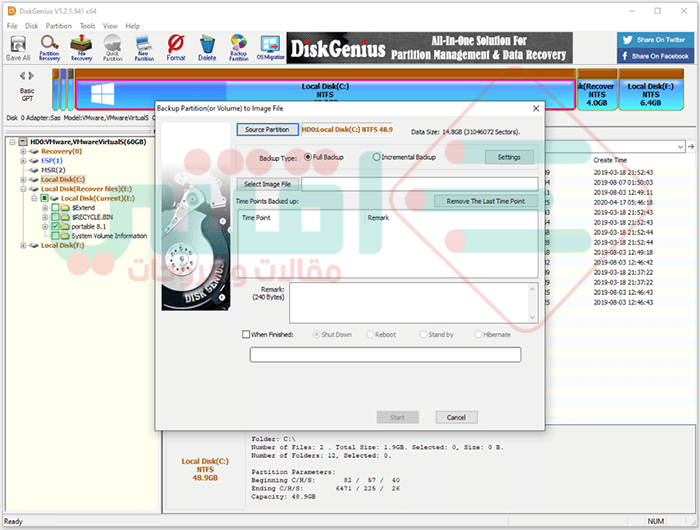The width and height of the screenshot is (700, 530).
Task: Go to previous disk arrow
Action: pyautogui.click(x=22, y=76)
